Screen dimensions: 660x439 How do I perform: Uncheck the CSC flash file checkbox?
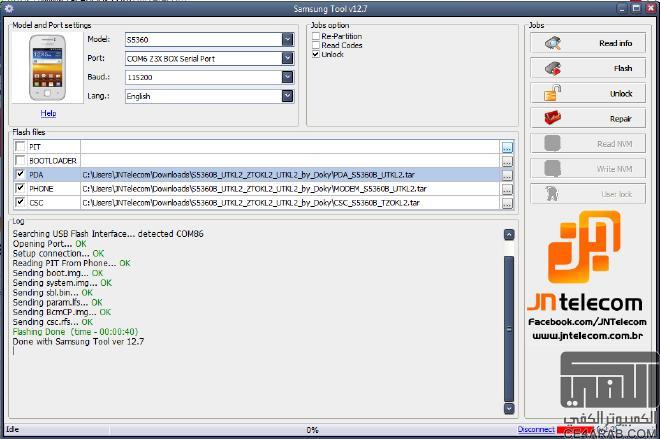[x=20, y=202]
